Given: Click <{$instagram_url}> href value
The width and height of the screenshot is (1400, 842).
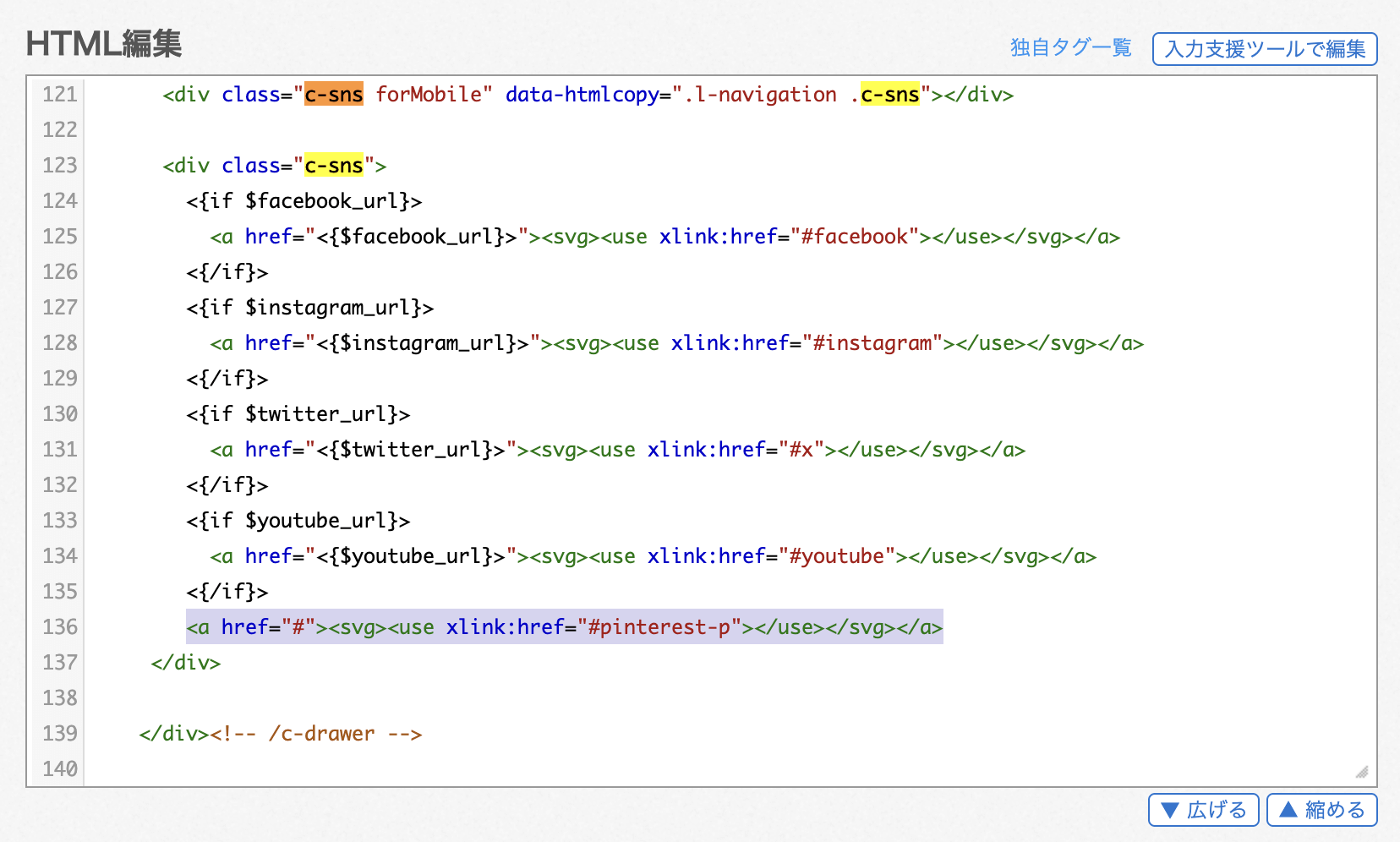Looking at the screenshot, I should [423, 343].
